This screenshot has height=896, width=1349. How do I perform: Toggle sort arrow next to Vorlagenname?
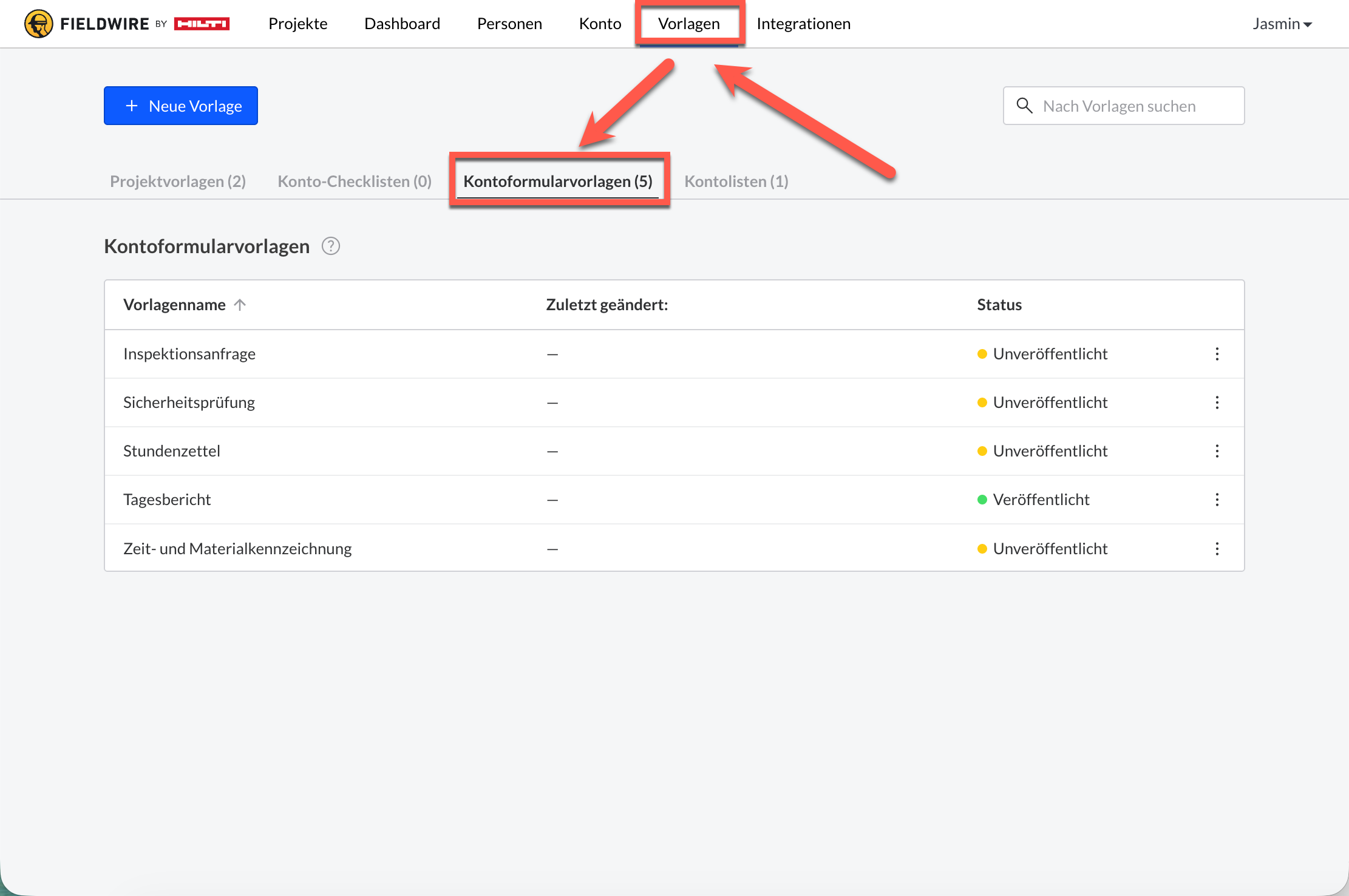pos(240,305)
